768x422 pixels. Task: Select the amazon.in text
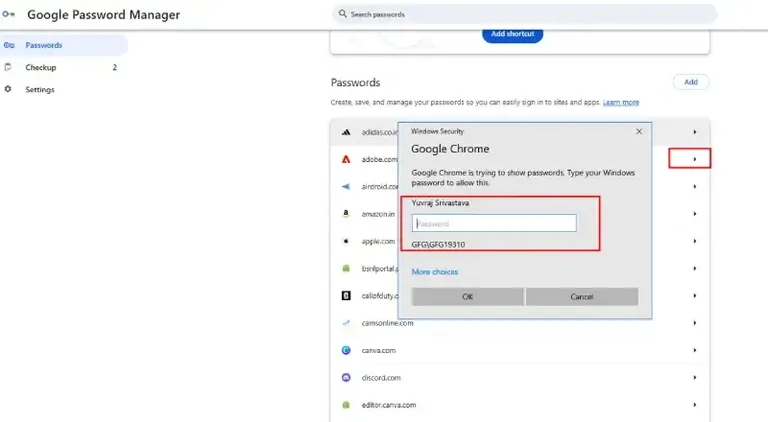[x=378, y=214]
